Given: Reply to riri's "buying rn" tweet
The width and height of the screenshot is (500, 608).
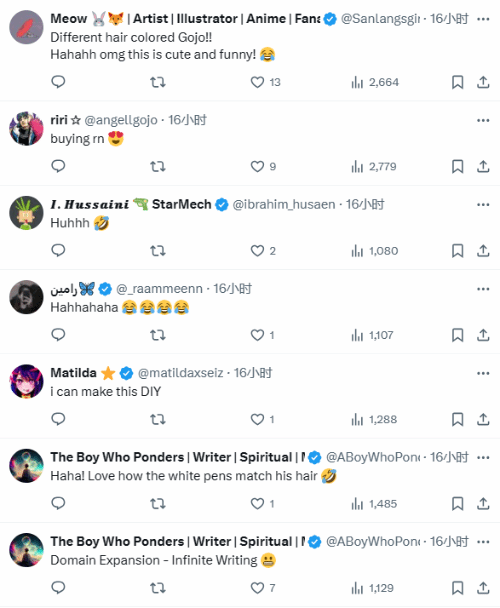Looking at the screenshot, I should click(x=58, y=166).
